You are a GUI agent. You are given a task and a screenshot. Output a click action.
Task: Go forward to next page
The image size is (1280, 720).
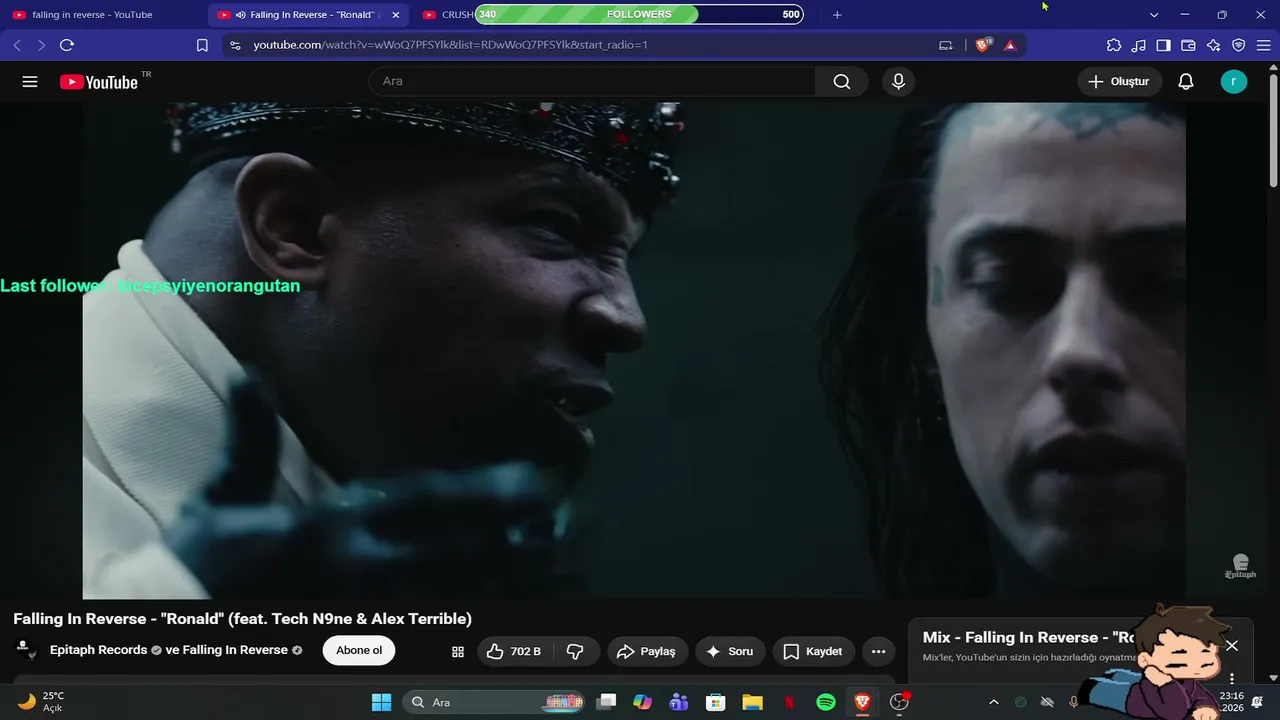coord(41,45)
